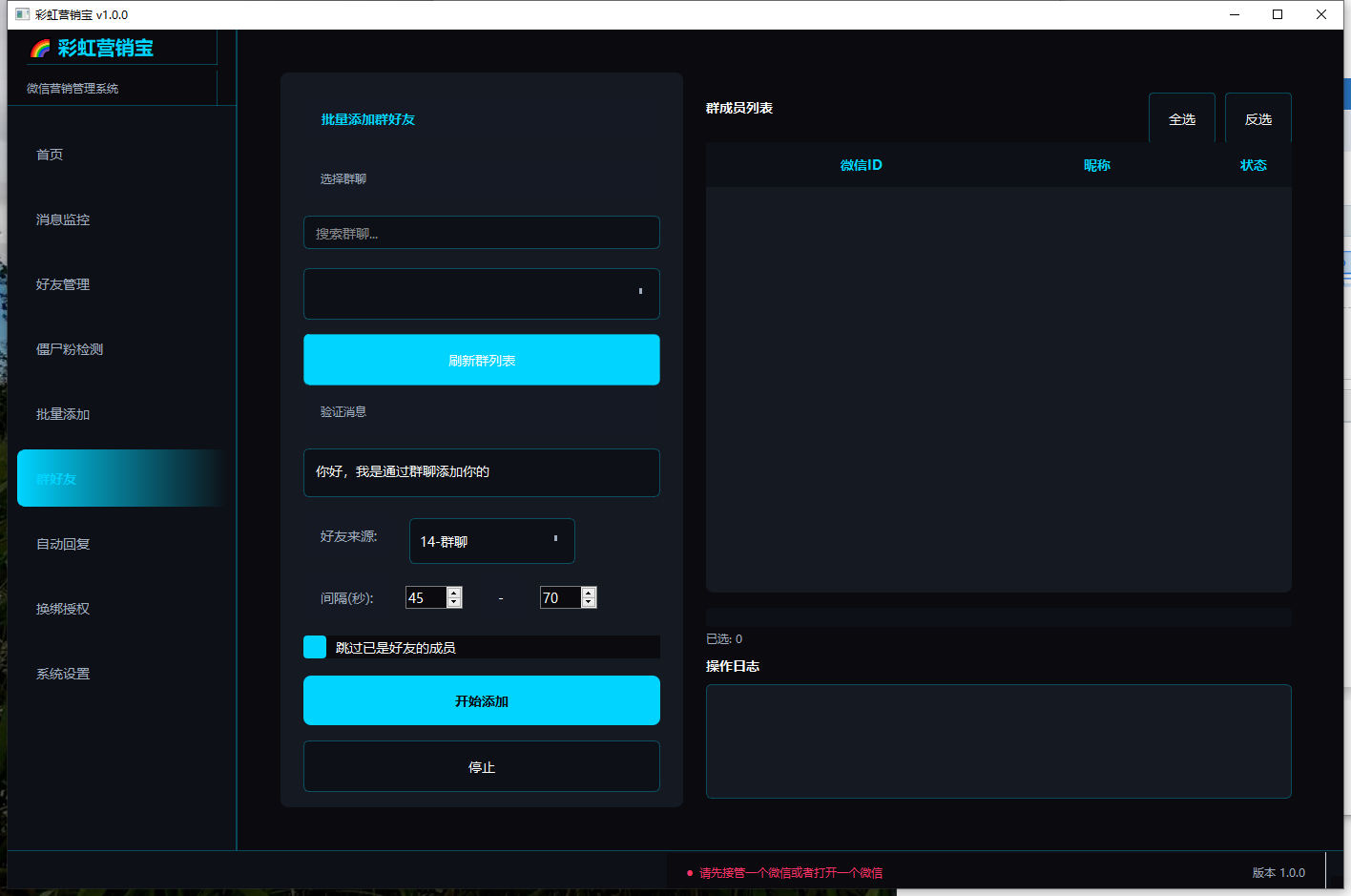Viewport: 1351px width, 896px height.
Task: Click the 停止 button
Action: point(482,766)
